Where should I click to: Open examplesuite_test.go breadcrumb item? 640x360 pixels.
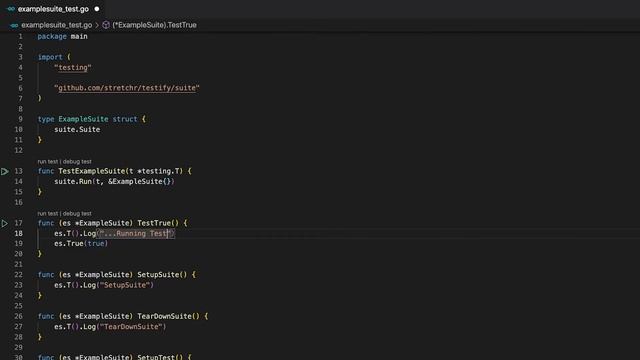pyautogui.click(x=57, y=25)
